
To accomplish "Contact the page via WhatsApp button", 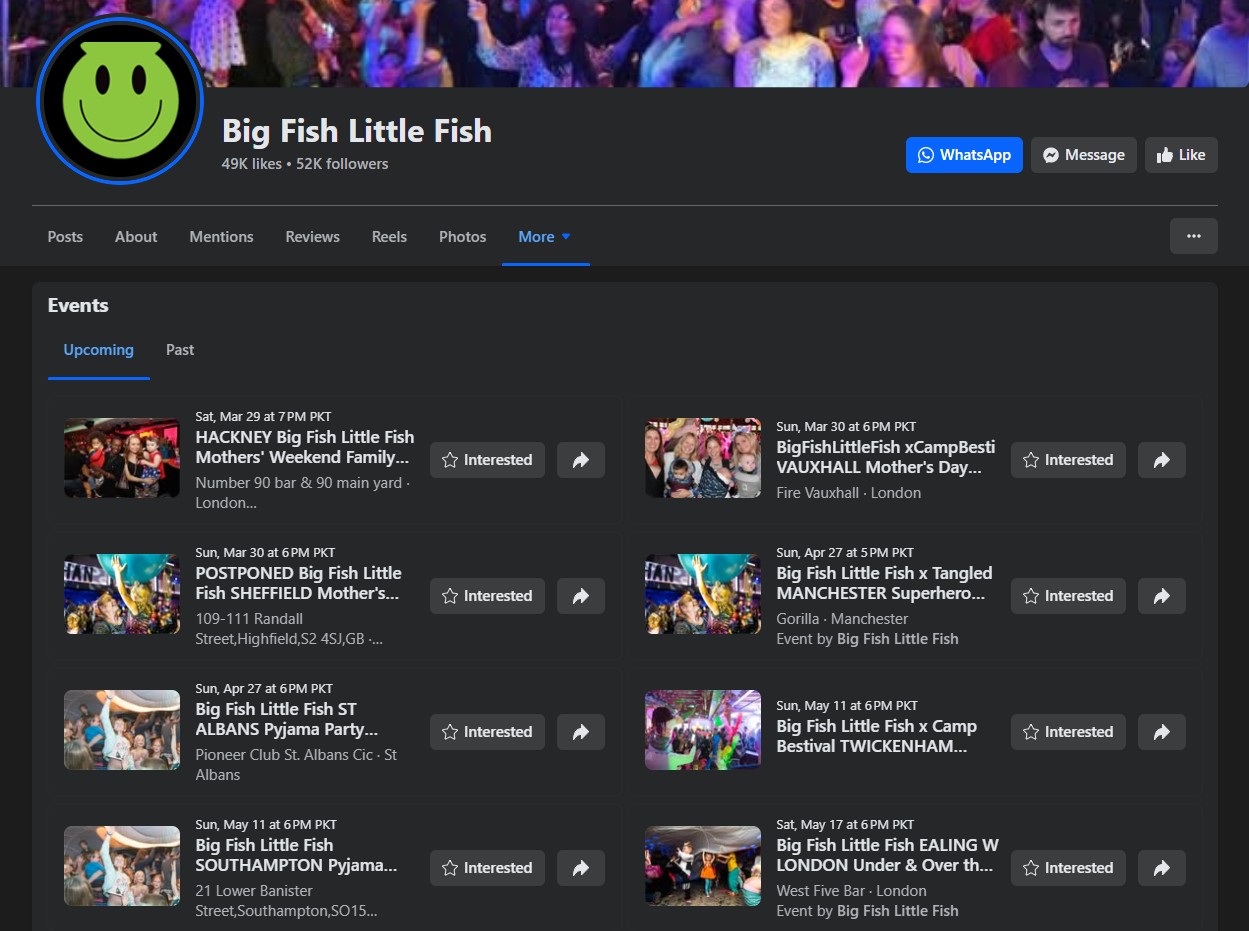I will point(964,155).
